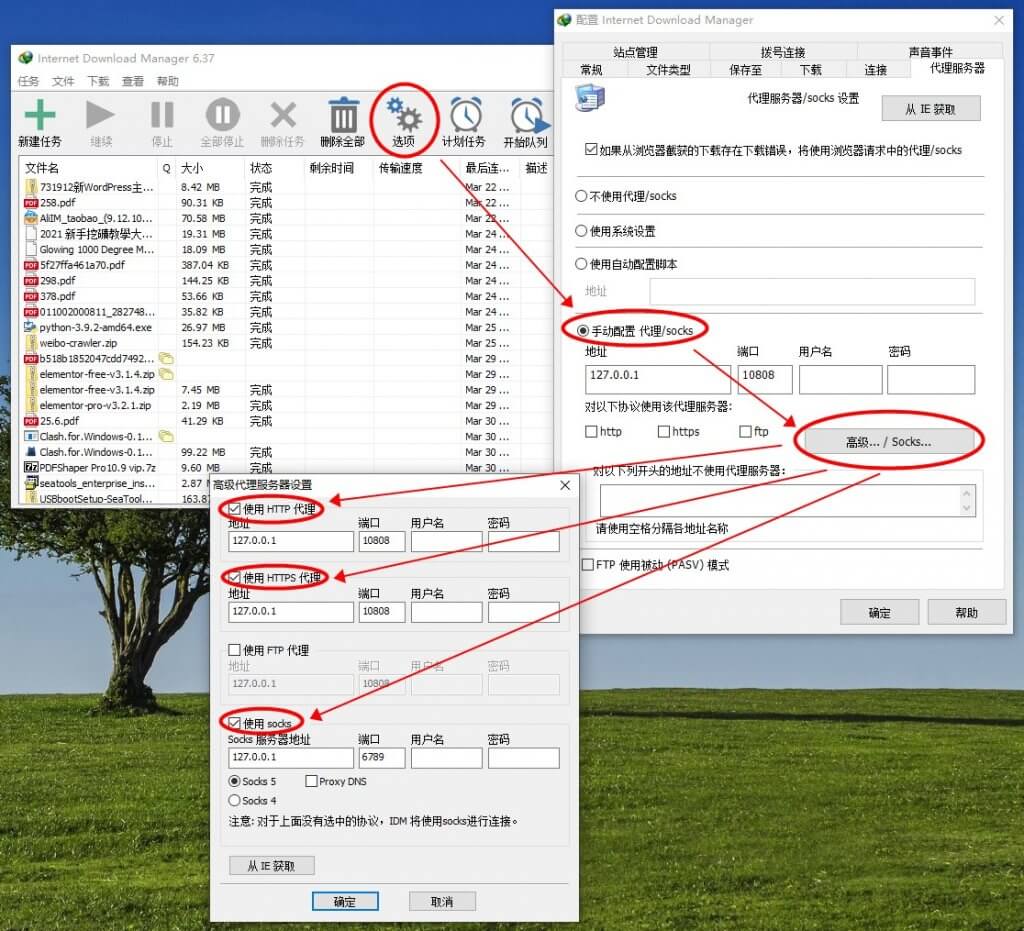Click the HTTP proxy port field
The height and width of the screenshot is (931, 1024).
pos(382,541)
